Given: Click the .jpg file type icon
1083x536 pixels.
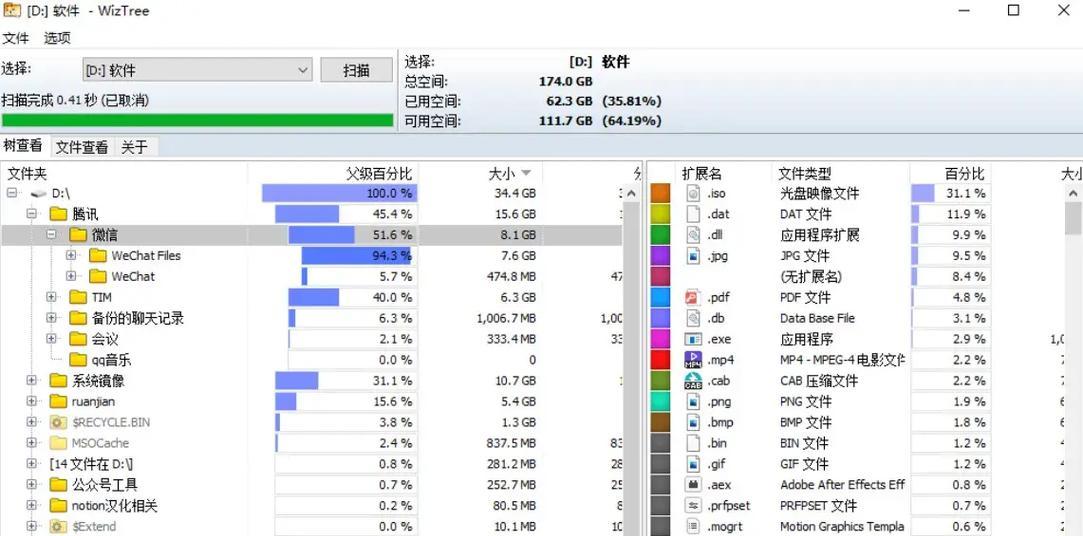Looking at the screenshot, I should (693, 256).
